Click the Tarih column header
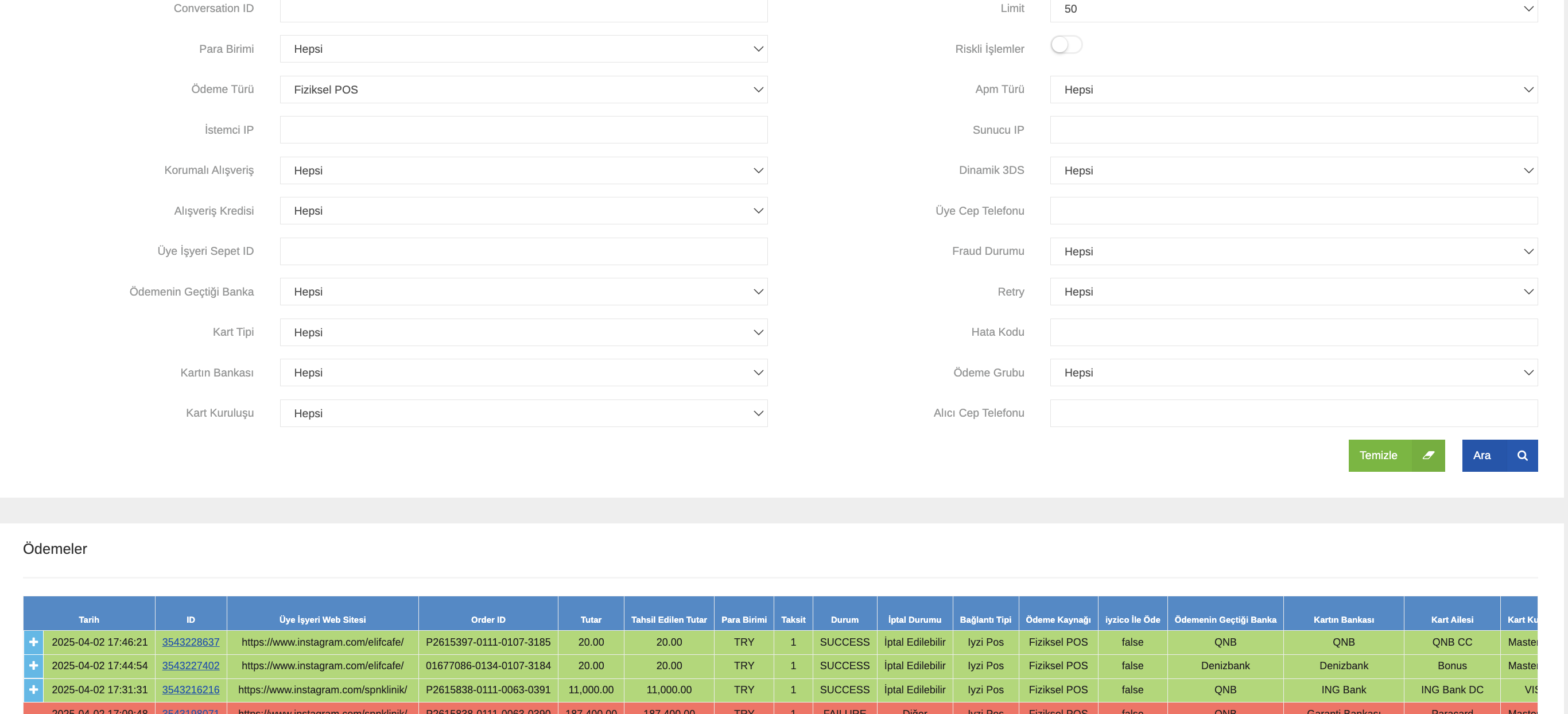 [89, 619]
